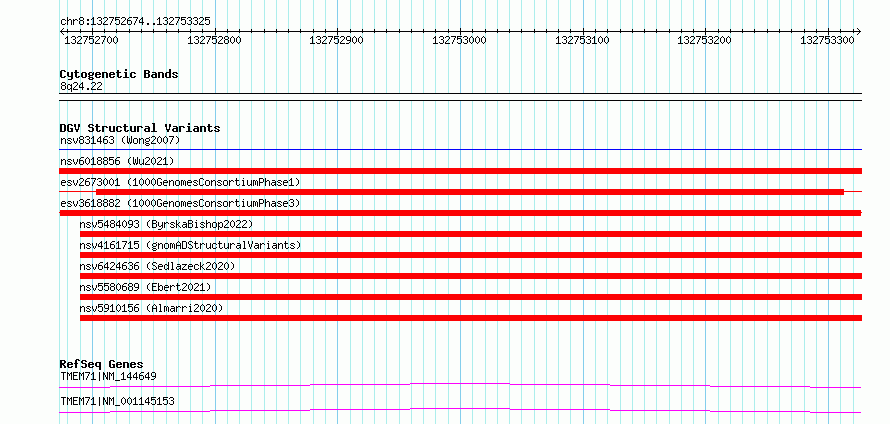Screen dimensions: 890x424
Task: Open variant nsv6018856 (Wu2021) label
Action: click(x=117, y=161)
